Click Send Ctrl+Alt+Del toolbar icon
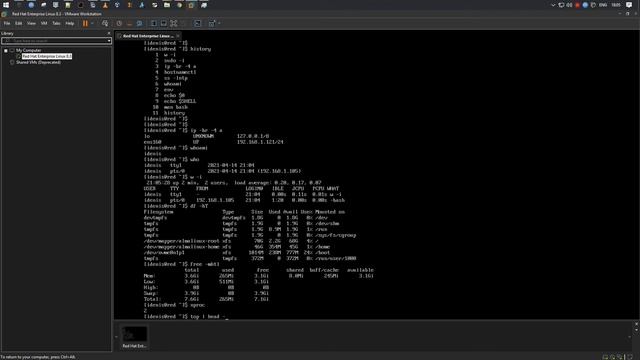The height and width of the screenshot is (360, 640). [x=105, y=23]
